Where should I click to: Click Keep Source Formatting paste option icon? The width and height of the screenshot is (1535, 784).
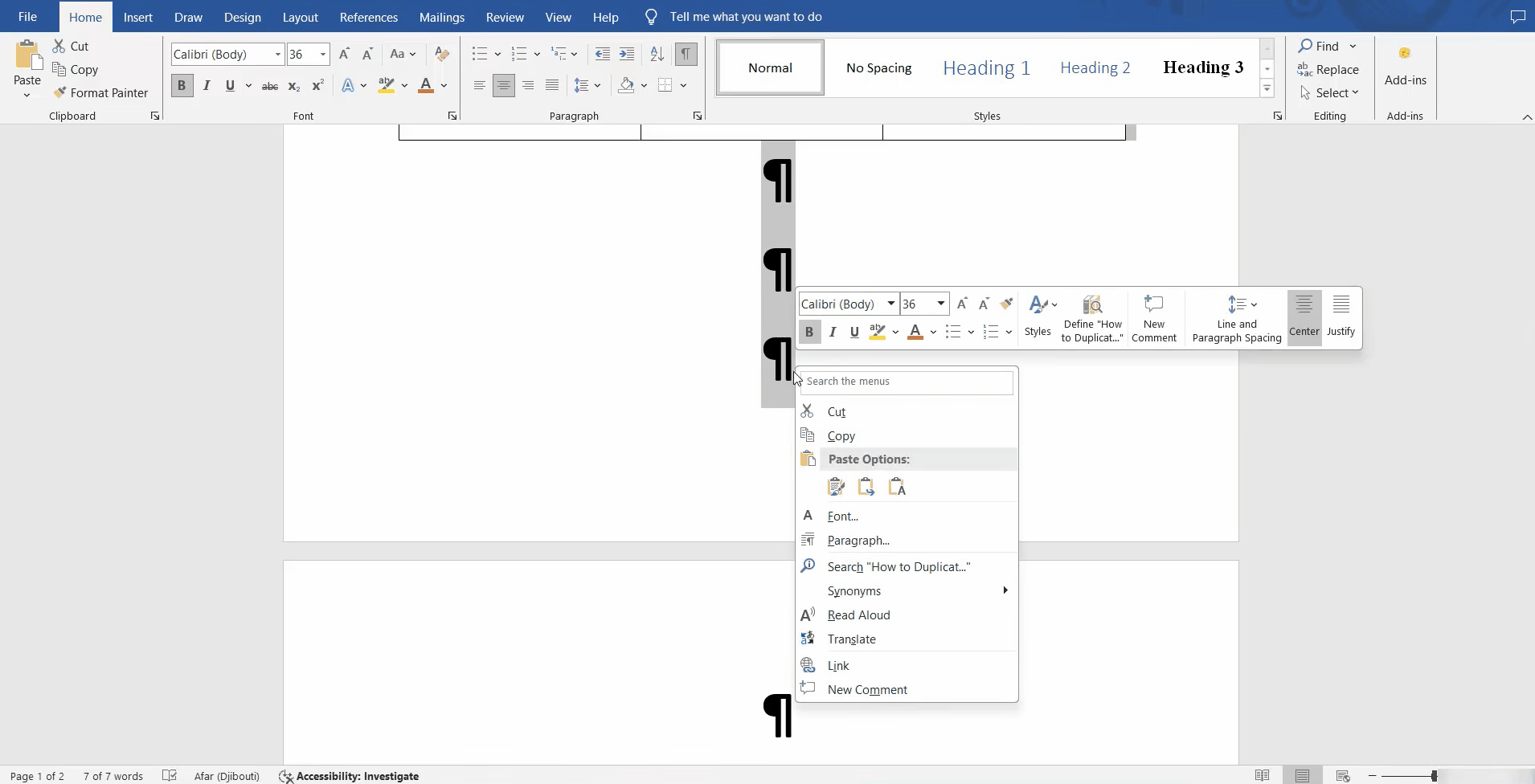[836, 487]
